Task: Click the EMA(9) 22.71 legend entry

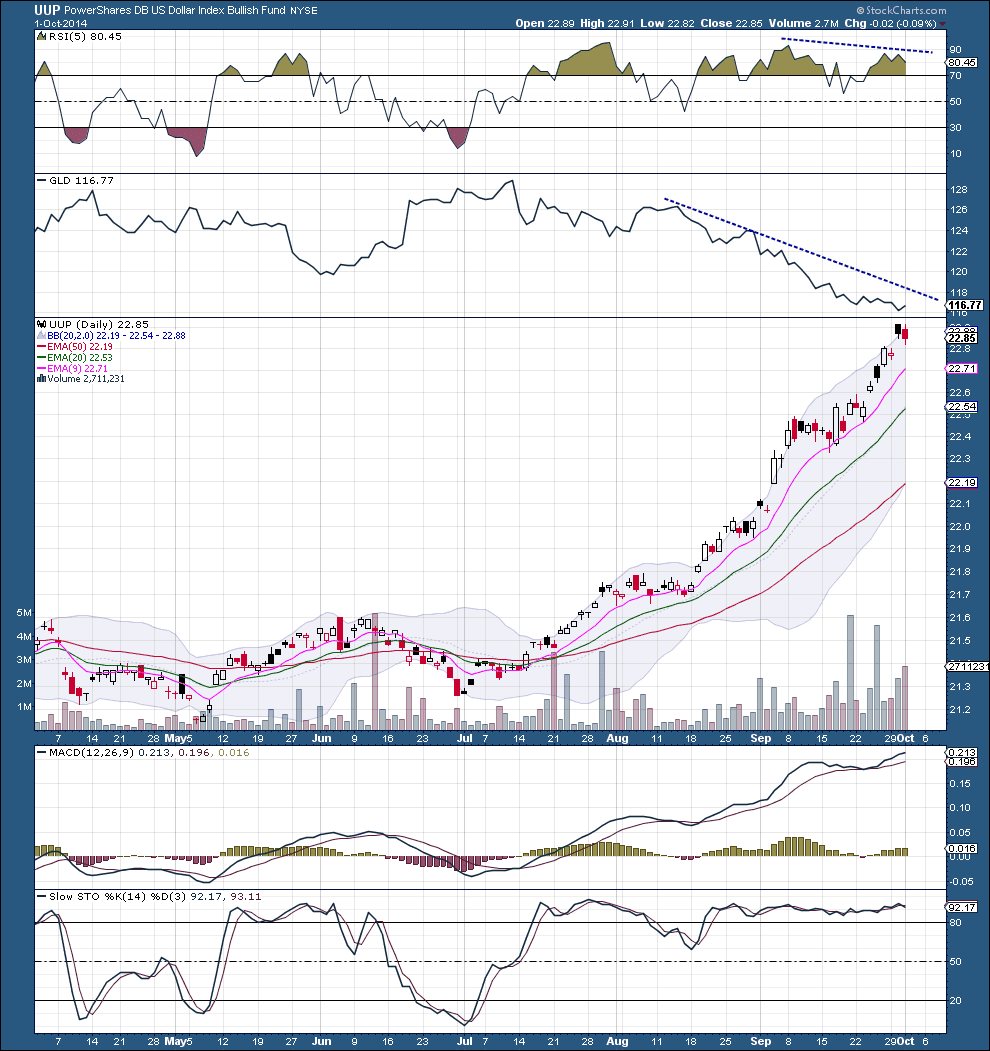Action: tap(72, 368)
